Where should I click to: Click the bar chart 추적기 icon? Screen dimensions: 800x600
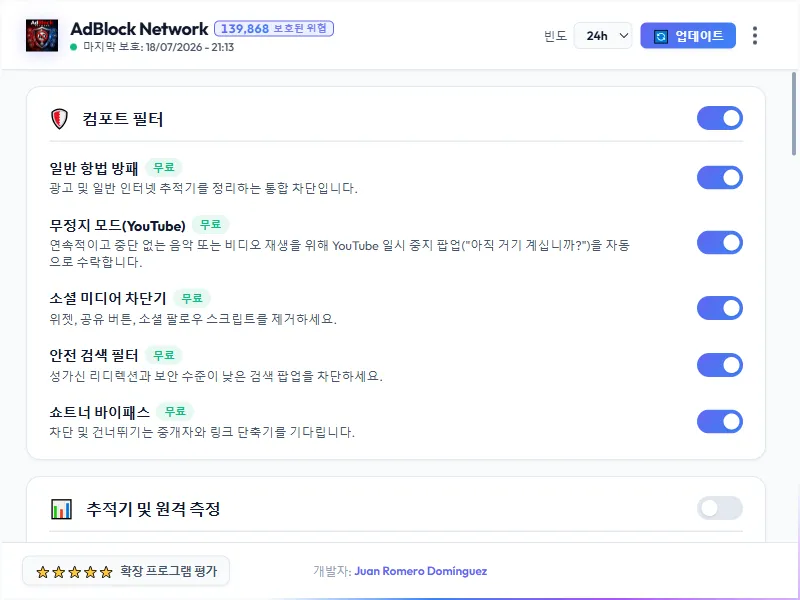61,509
